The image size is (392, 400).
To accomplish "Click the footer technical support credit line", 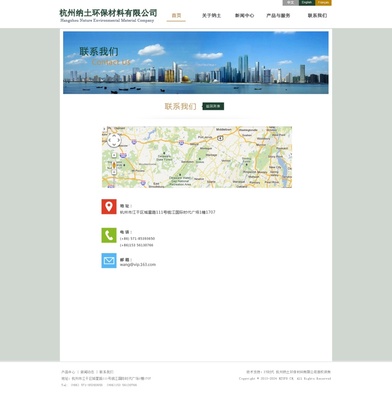I will click(289, 372).
